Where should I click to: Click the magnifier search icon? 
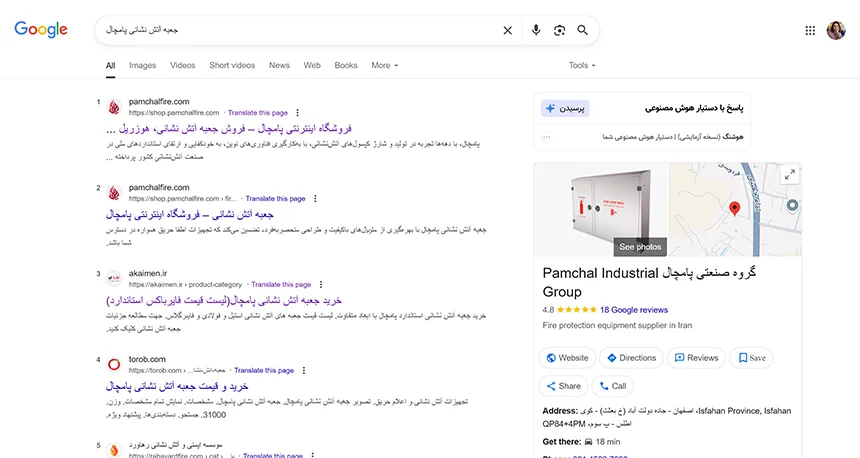[x=583, y=30]
